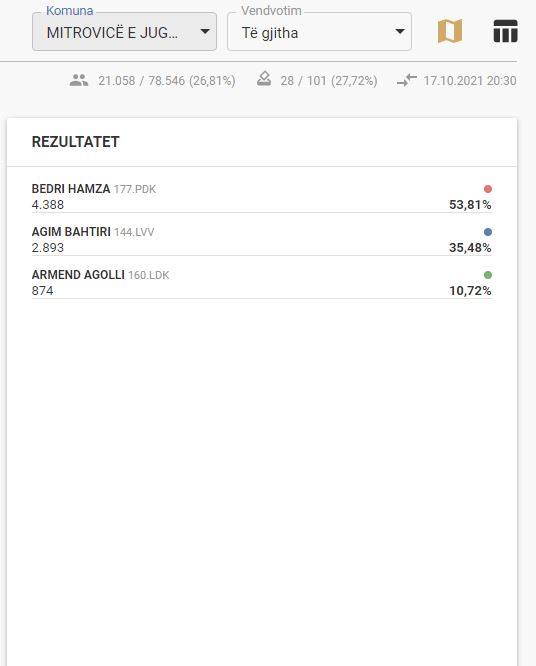Viewport: 536px width, 666px height.
Task: Expand the Vendvotim dropdown arrow
Action: 400,31
